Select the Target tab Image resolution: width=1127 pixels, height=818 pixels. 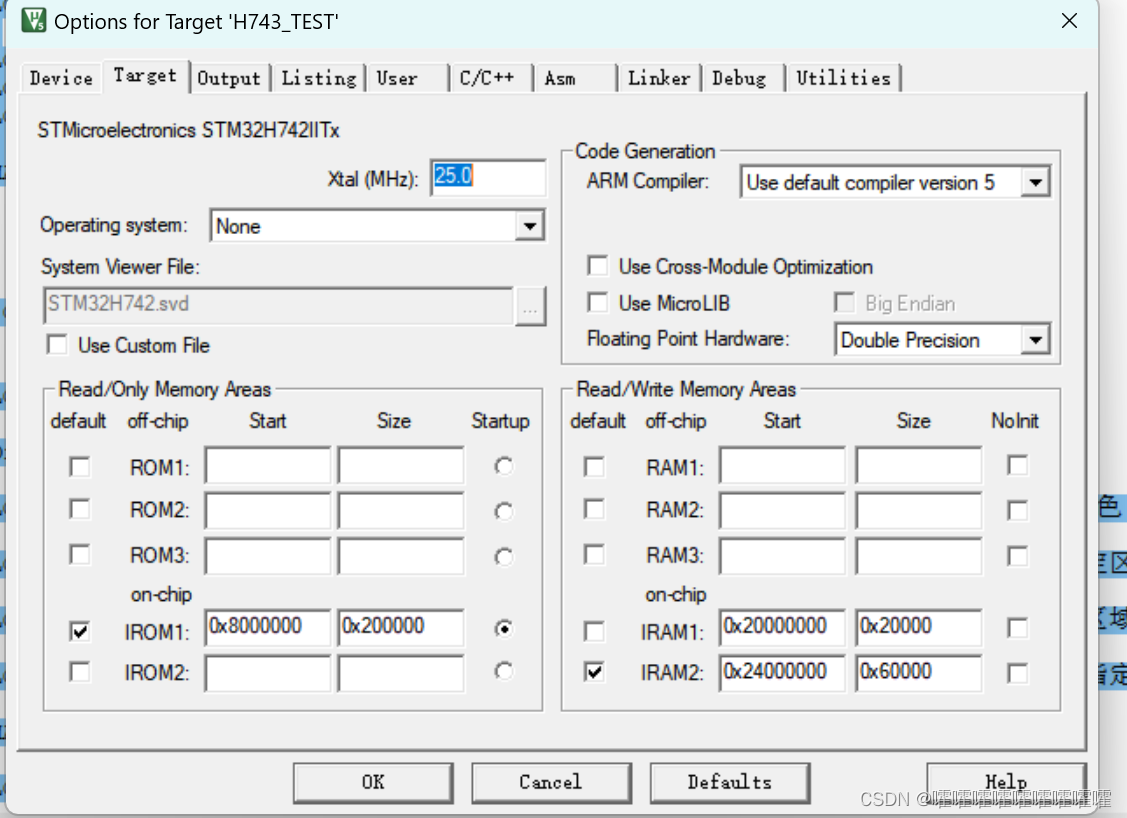[144, 75]
